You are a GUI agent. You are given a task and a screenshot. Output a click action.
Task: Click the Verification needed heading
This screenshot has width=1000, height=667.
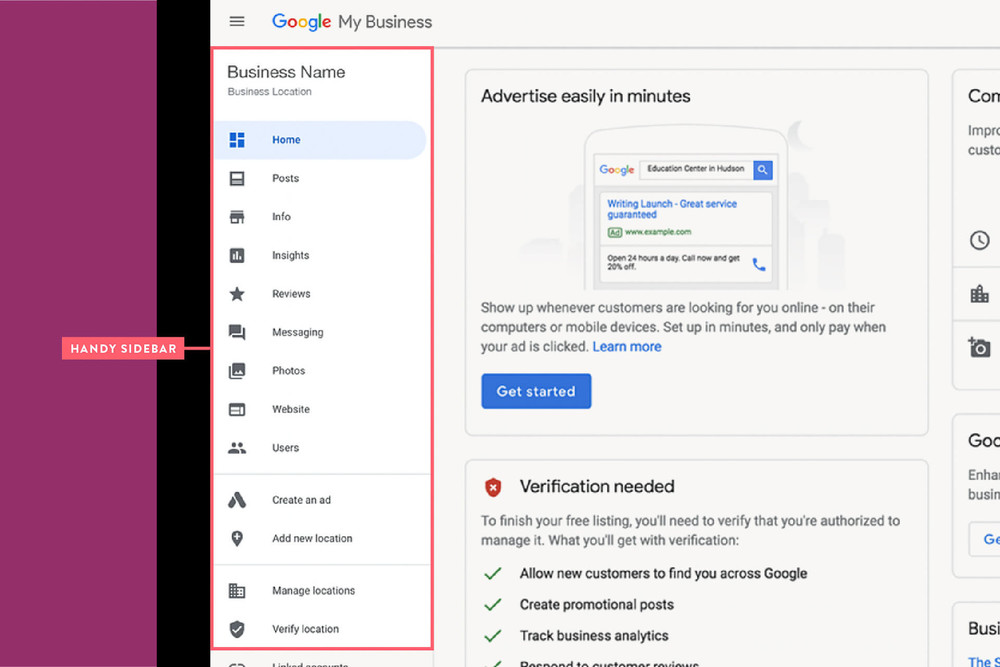click(597, 487)
